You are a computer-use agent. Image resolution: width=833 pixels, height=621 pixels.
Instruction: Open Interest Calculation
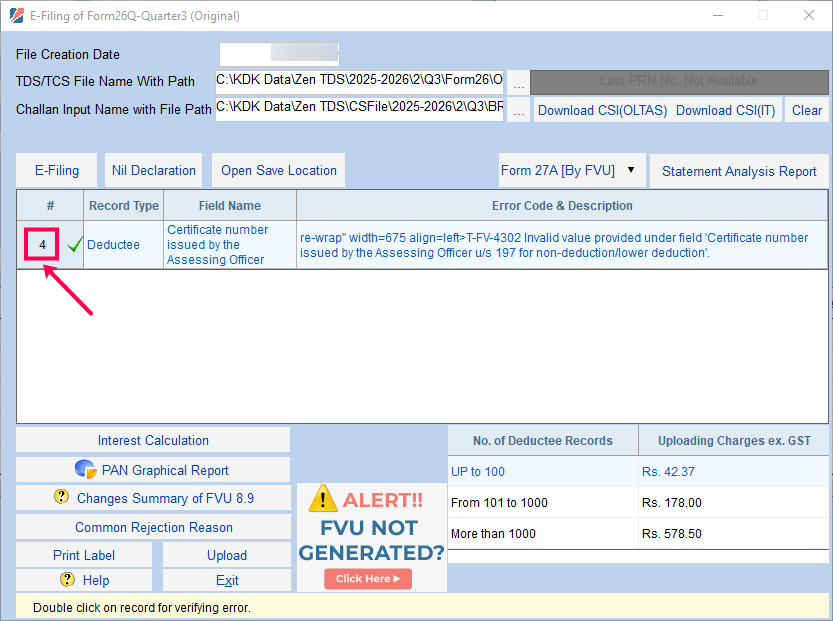pos(153,440)
